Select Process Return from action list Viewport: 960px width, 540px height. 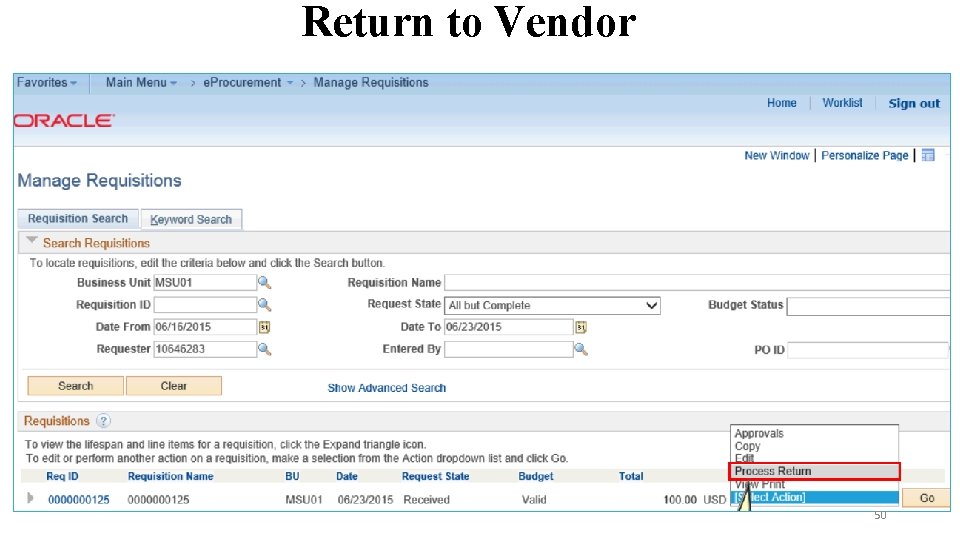click(814, 471)
